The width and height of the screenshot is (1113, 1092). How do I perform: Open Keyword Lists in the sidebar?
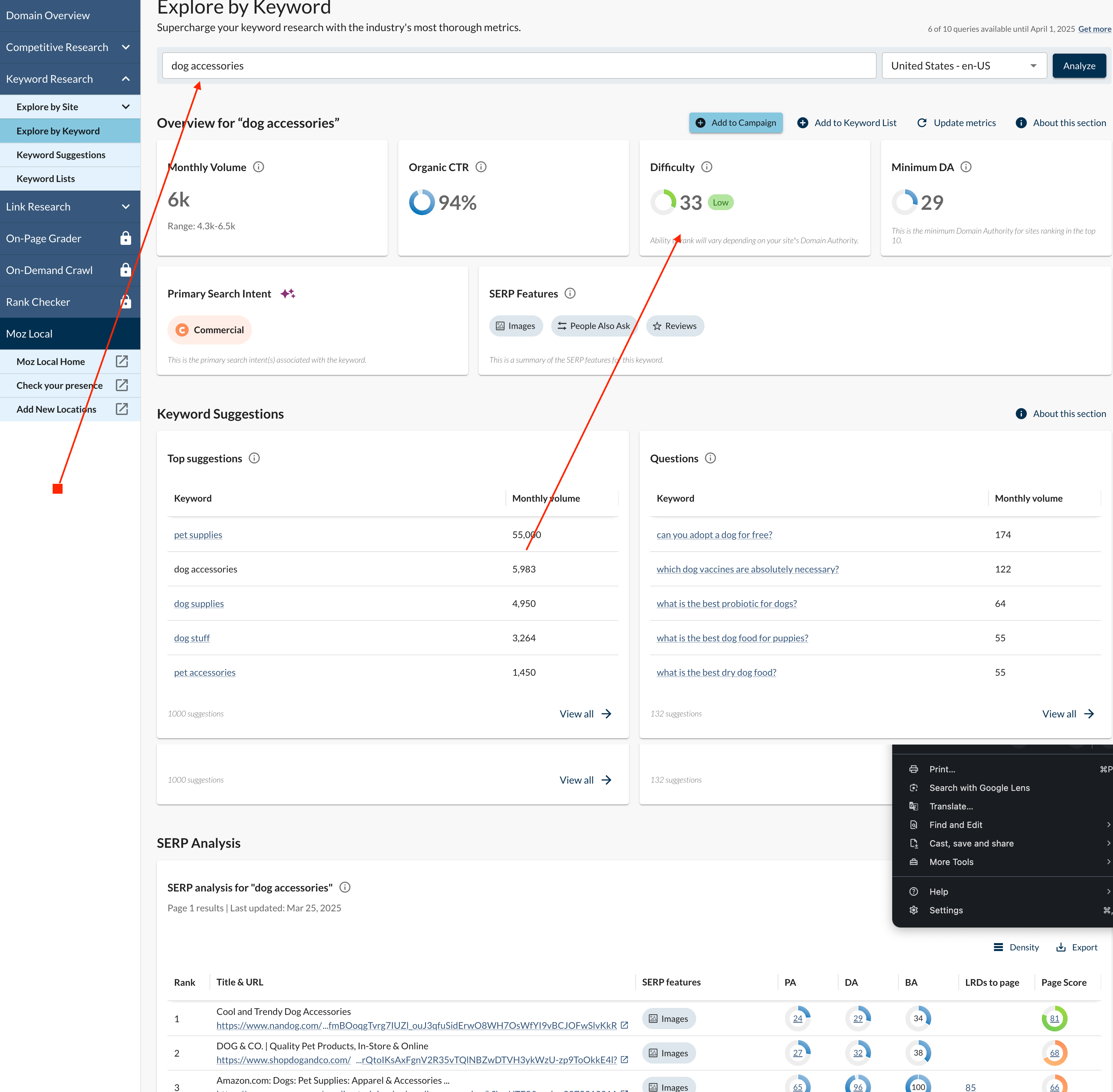tap(70, 179)
